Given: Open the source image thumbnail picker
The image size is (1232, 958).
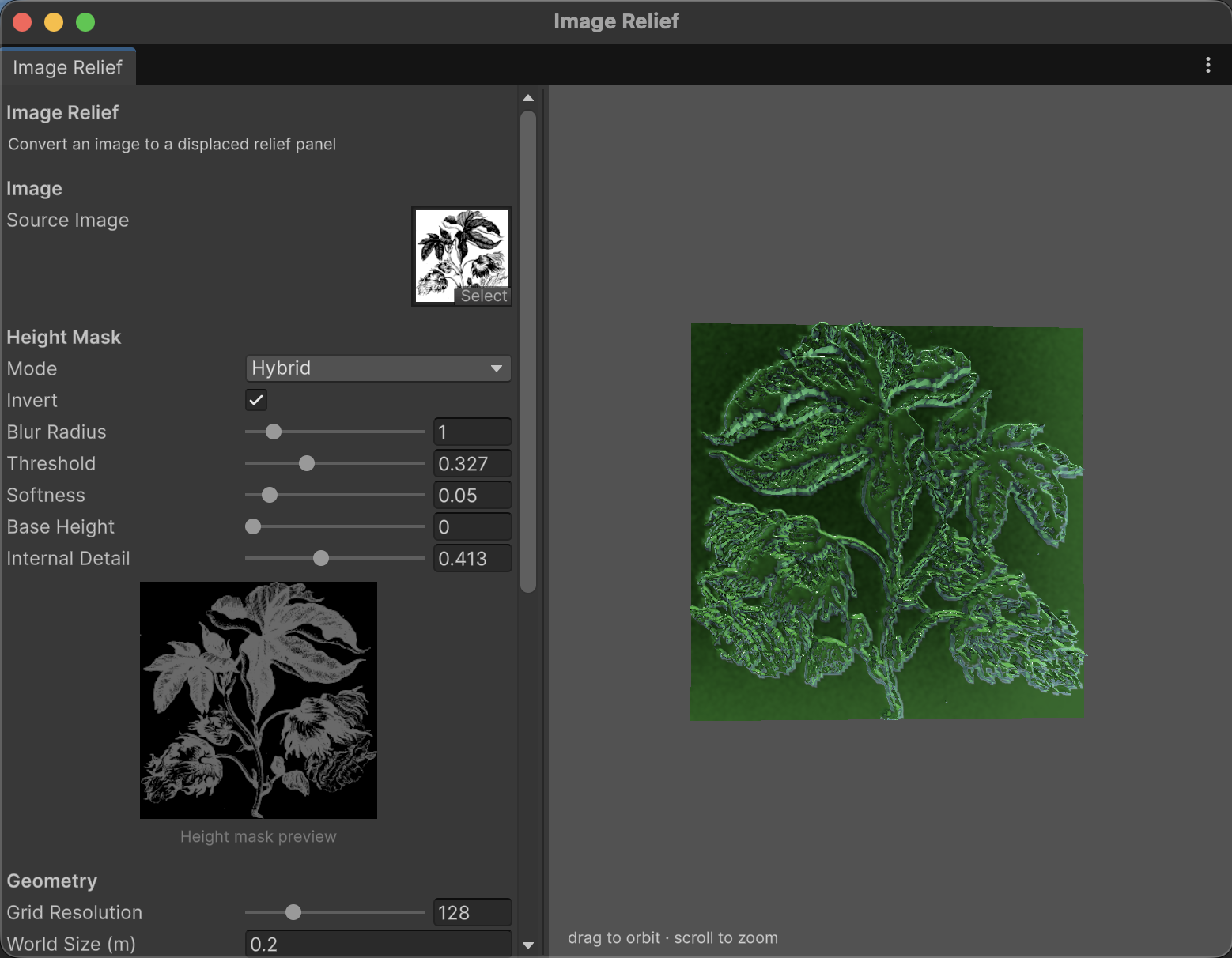Looking at the screenshot, I should click(x=462, y=256).
